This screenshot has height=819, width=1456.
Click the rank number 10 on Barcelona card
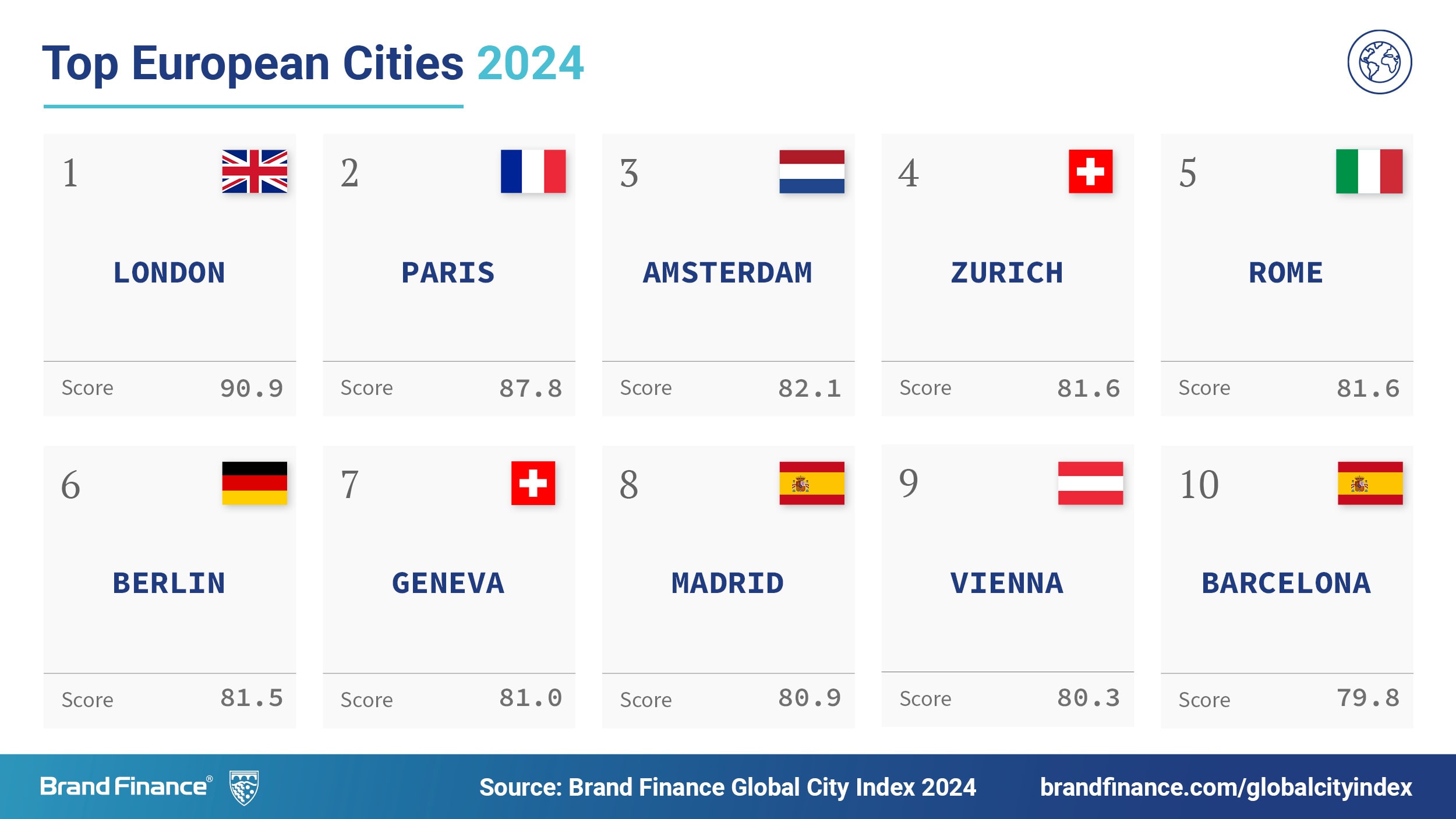click(1199, 485)
